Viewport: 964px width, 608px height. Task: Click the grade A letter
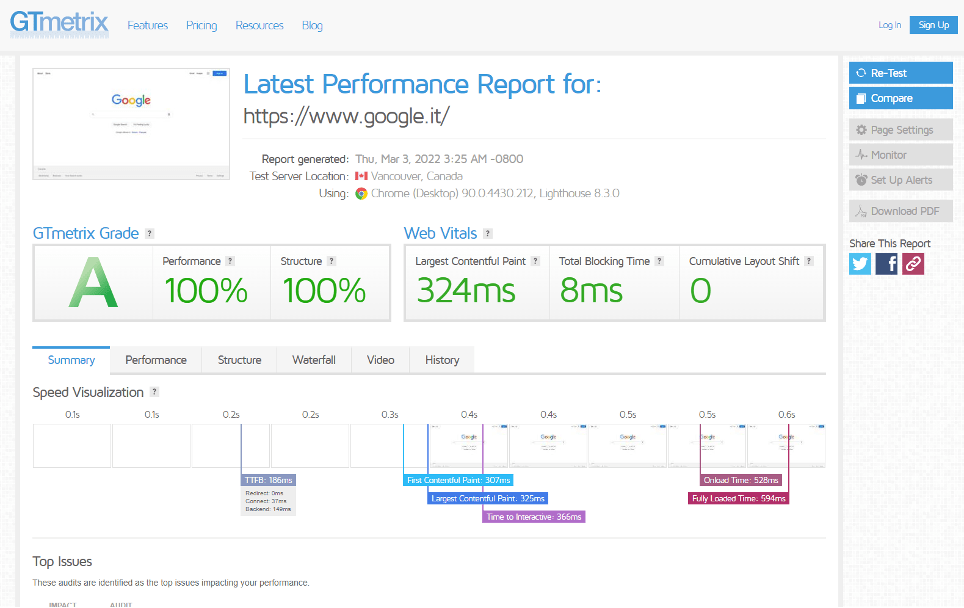click(x=93, y=283)
